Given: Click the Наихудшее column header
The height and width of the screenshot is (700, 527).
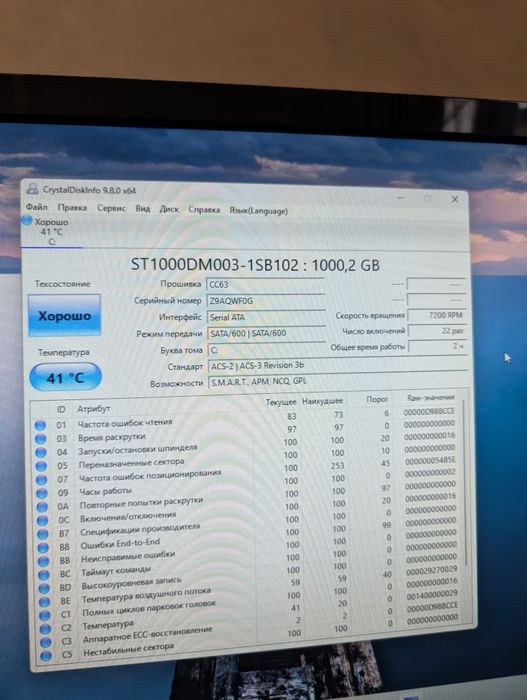Looking at the screenshot, I should pos(322,401).
